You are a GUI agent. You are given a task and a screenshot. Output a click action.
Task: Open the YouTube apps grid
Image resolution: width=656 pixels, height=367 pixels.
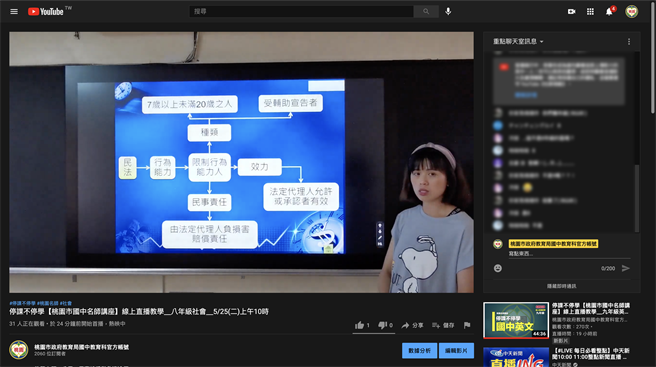pyautogui.click(x=590, y=12)
